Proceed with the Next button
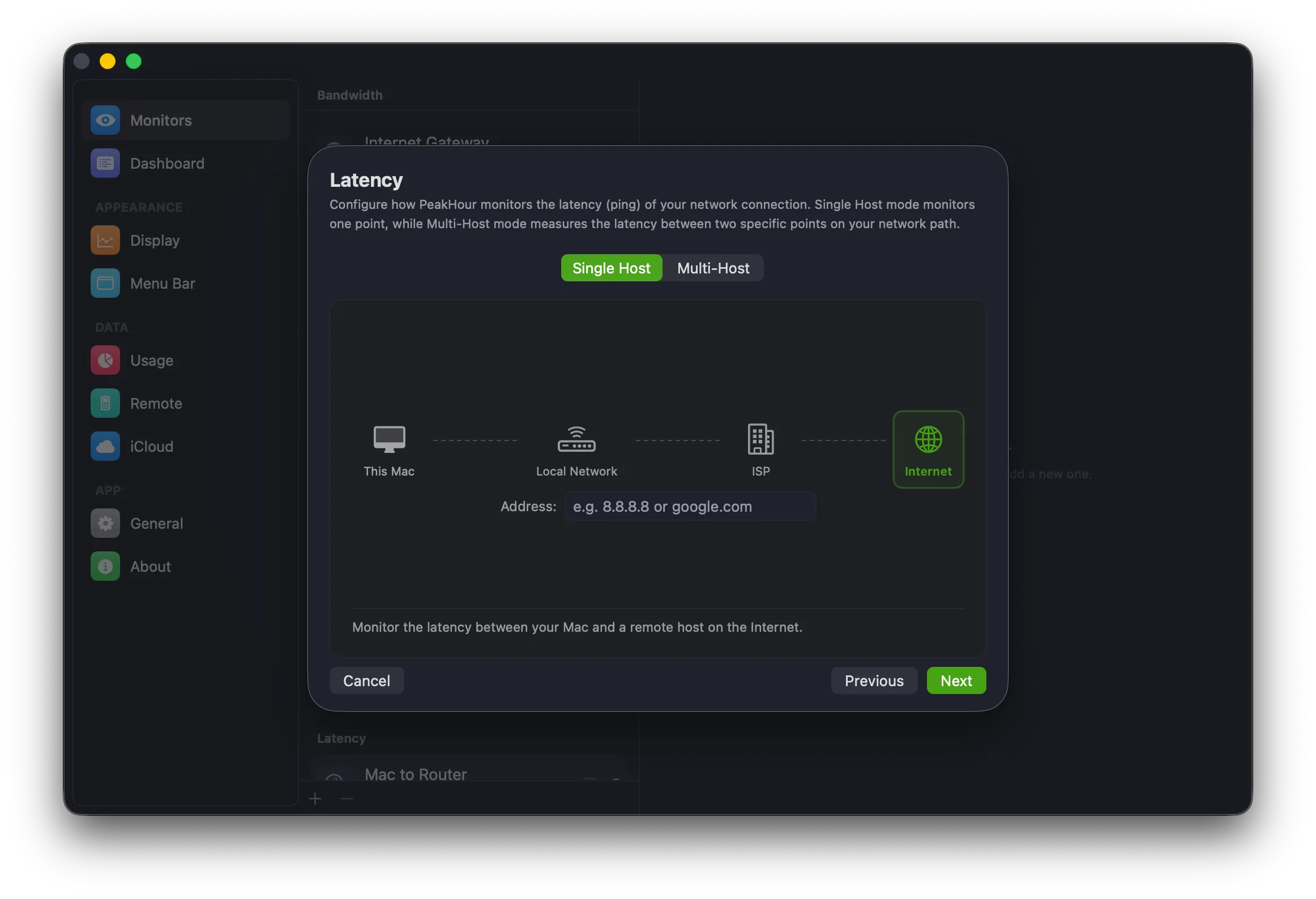Screen dimensions: 1316x899 coord(956,680)
